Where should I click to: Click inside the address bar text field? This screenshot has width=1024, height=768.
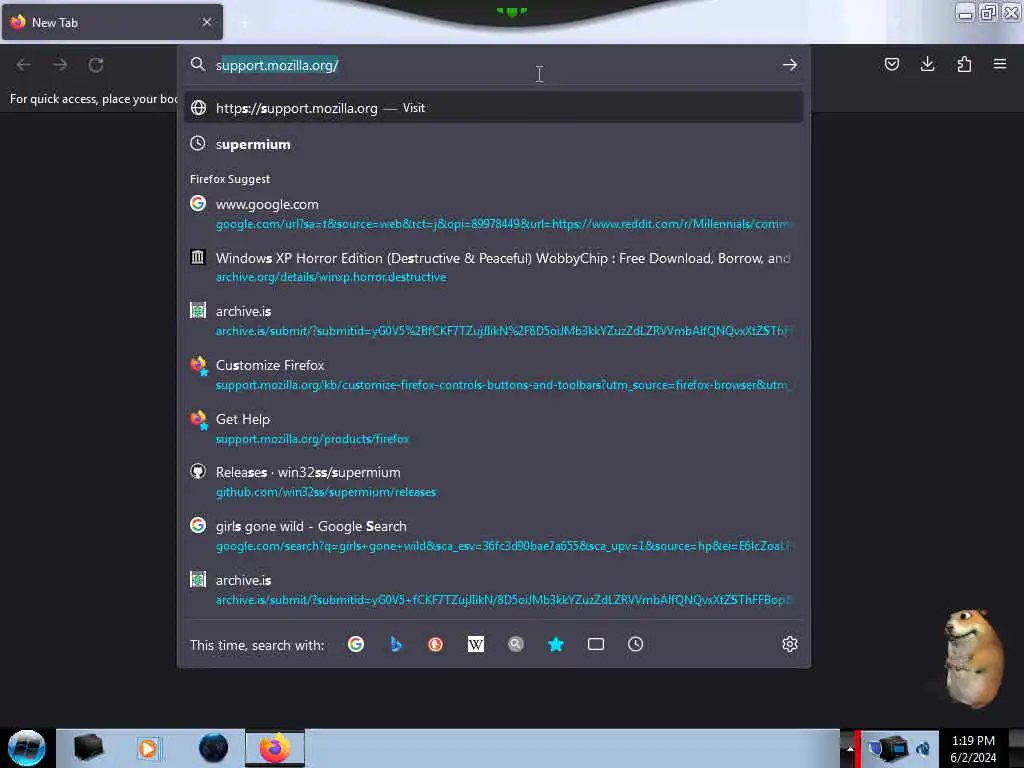[494, 65]
